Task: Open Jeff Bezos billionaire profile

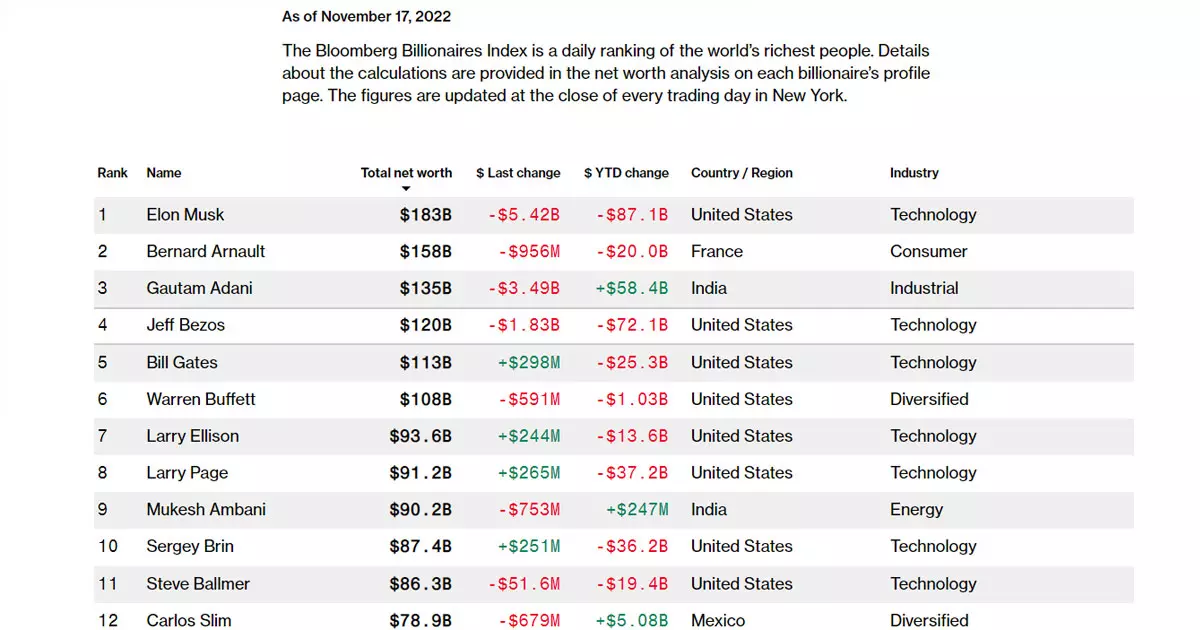Action: tap(186, 325)
